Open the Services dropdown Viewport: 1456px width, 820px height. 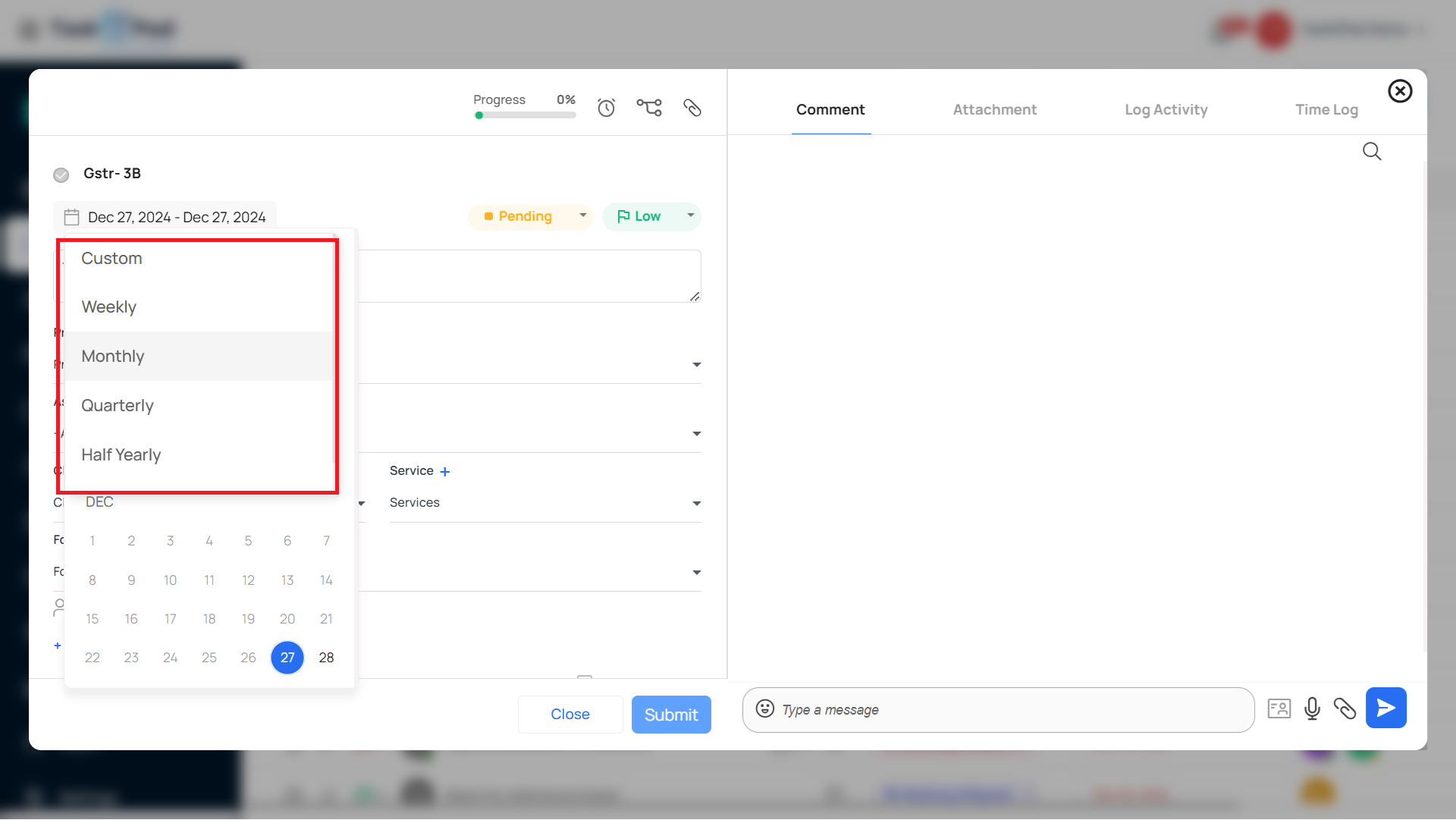(544, 503)
